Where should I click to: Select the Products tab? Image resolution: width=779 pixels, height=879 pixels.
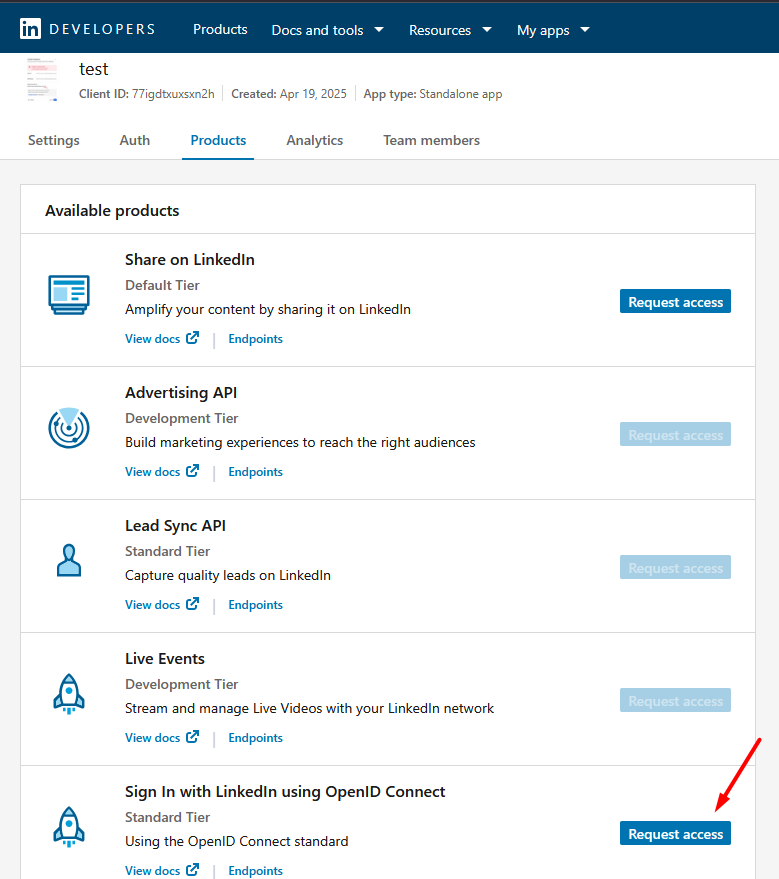point(218,140)
